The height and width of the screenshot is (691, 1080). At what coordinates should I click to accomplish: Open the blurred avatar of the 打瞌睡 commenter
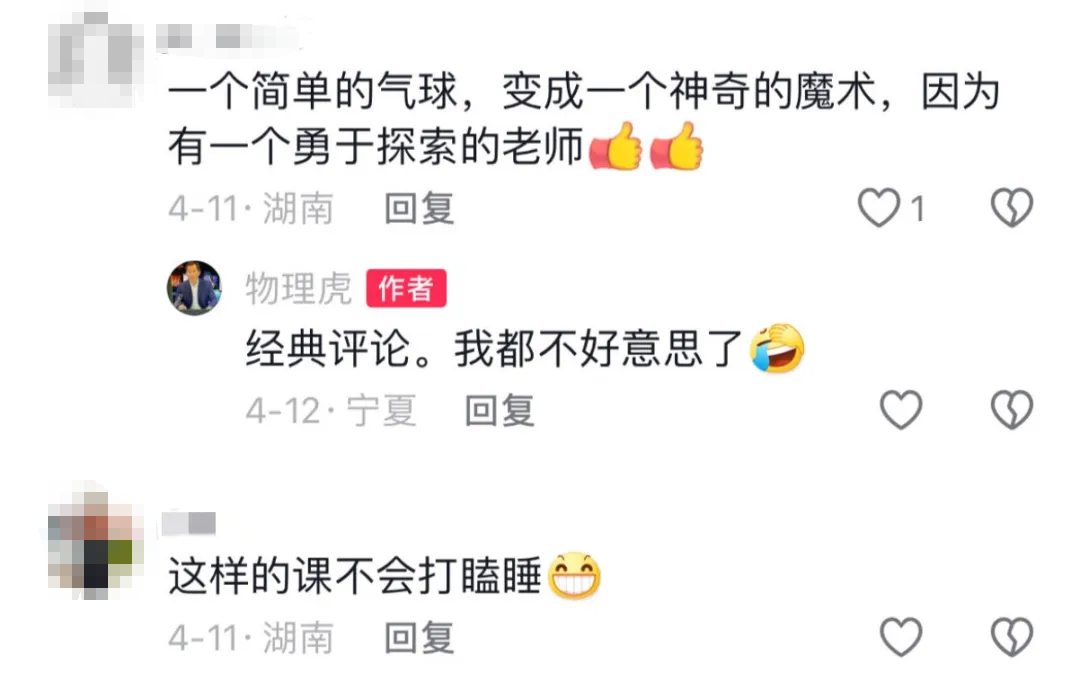pos(93,541)
